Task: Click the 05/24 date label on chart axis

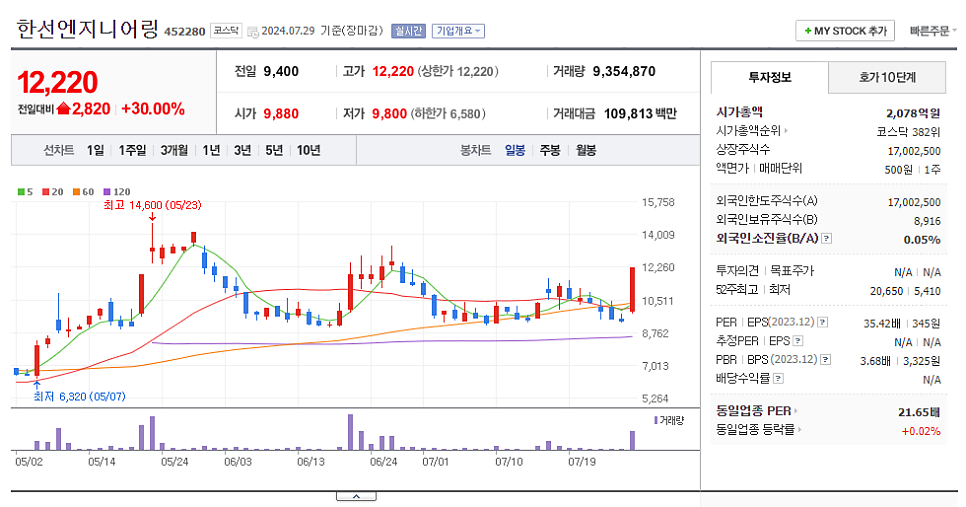Action: 174,461
